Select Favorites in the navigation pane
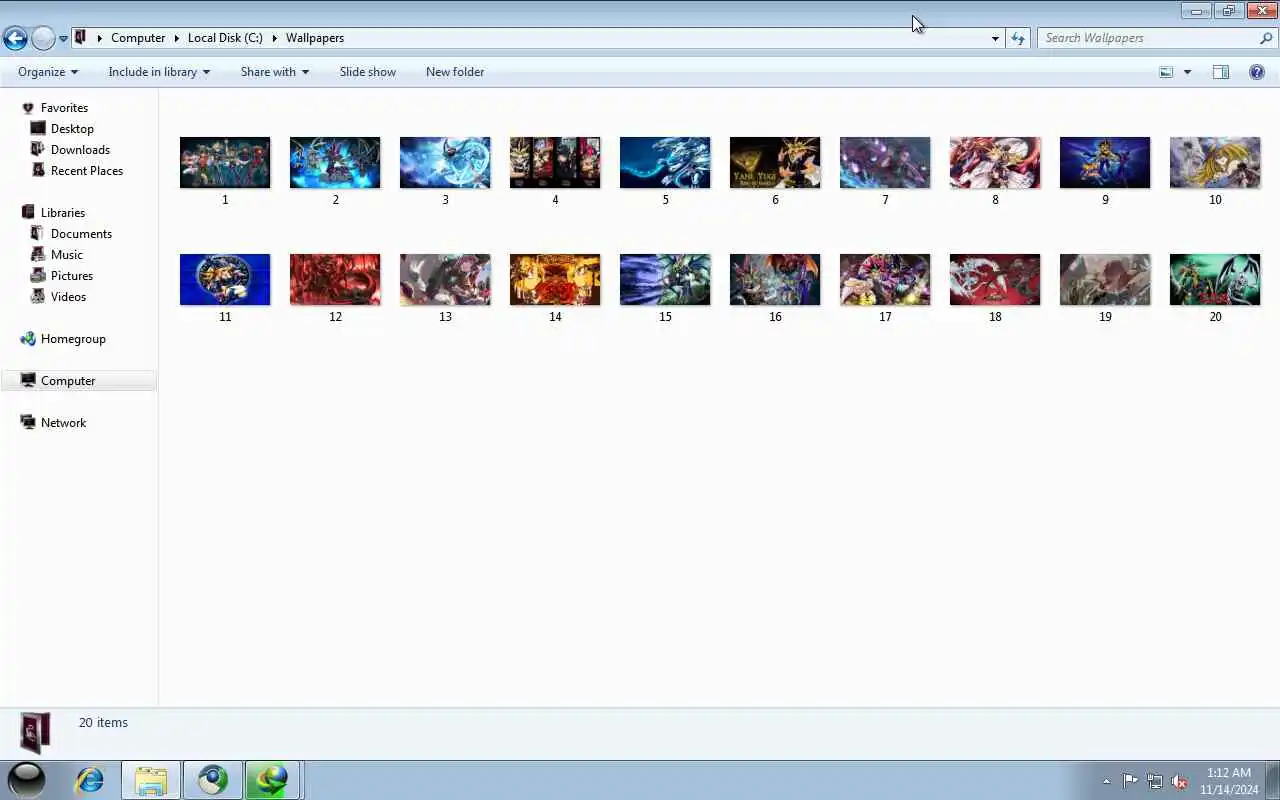This screenshot has height=800, width=1280. [x=64, y=108]
